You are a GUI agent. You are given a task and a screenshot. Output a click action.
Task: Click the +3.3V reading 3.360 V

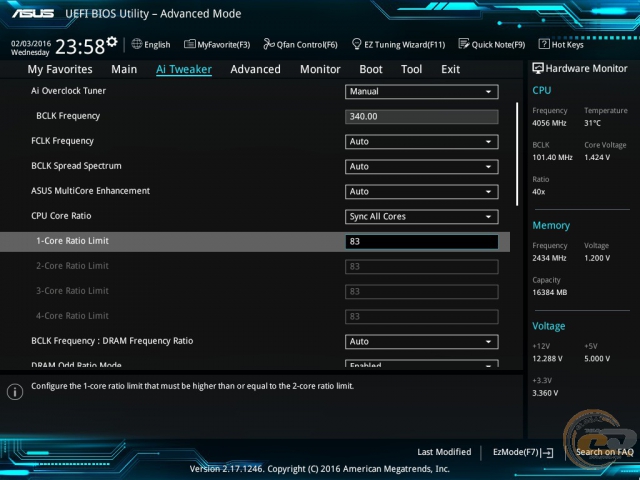tap(545, 393)
